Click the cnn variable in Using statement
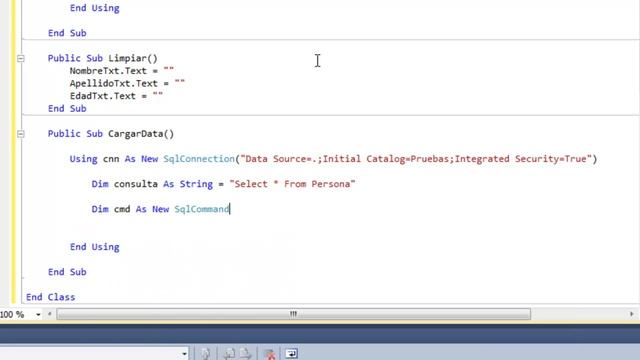The width and height of the screenshot is (640, 360). 111,159
